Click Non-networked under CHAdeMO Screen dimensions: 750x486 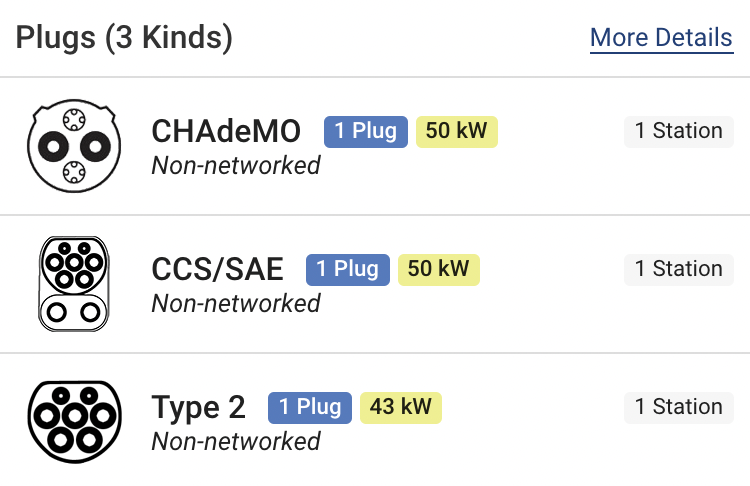pyautogui.click(x=236, y=166)
